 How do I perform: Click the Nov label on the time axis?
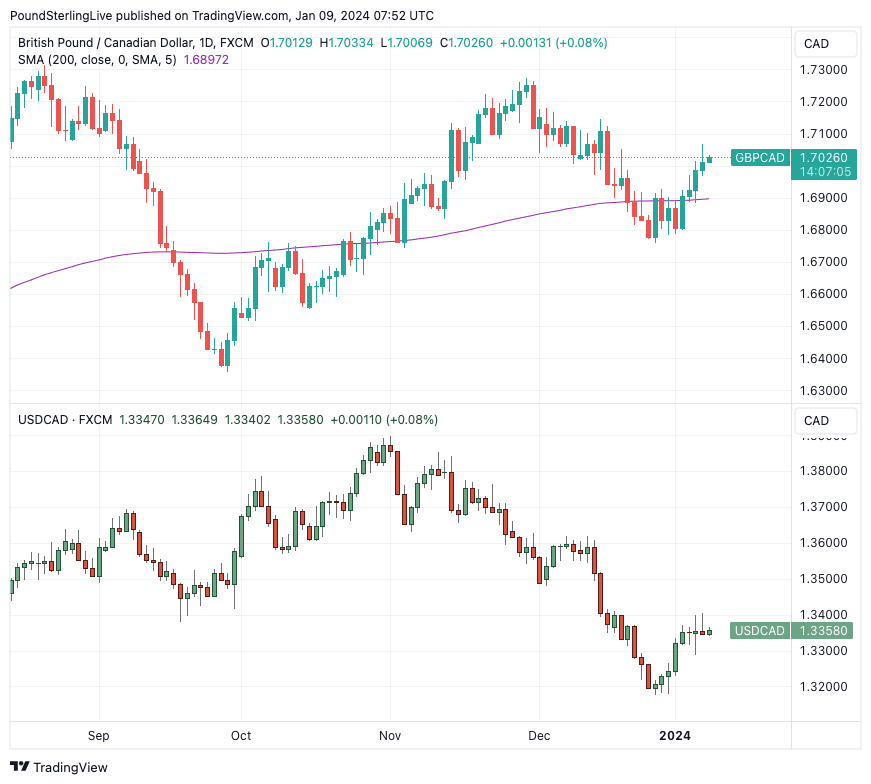pyautogui.click(x=390, y=736)
